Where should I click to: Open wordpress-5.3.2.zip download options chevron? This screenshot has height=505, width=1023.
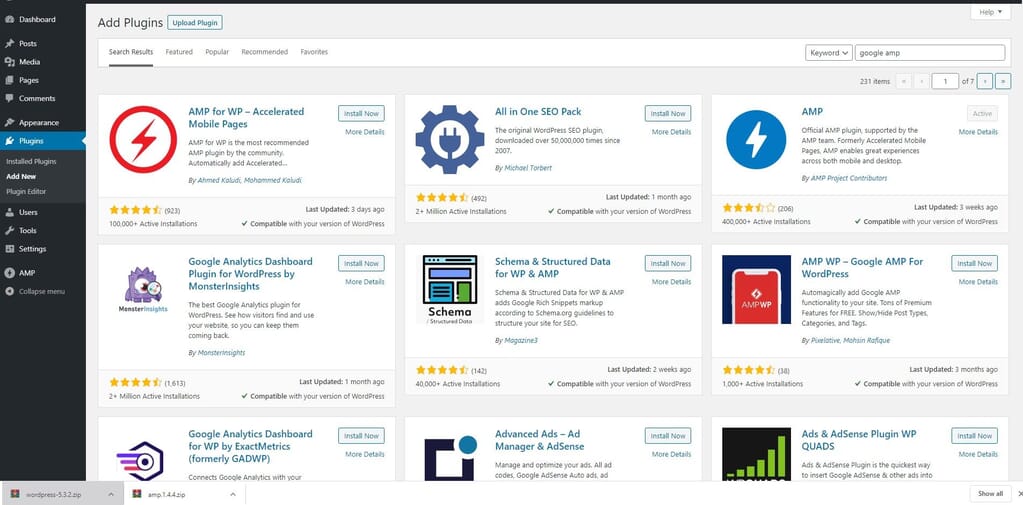pos(111,494)
